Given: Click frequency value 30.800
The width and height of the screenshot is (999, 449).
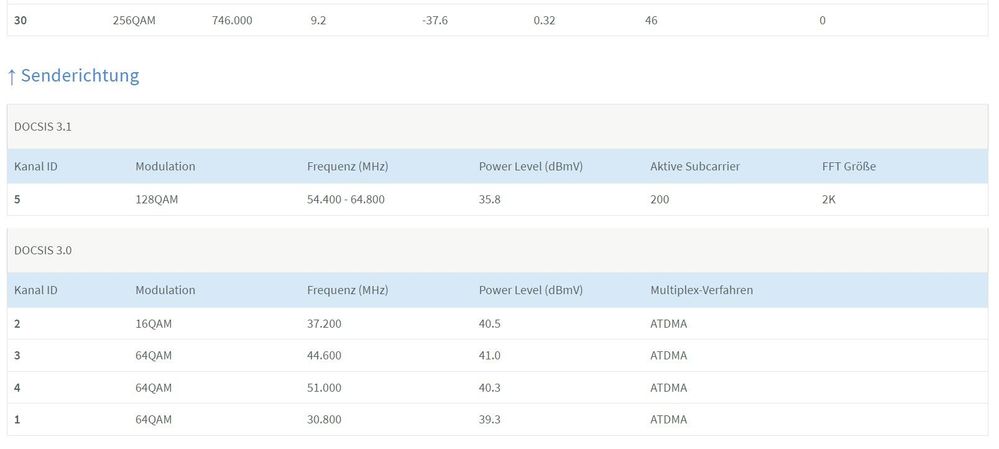Looking at the screenshot, I should pos(324,419).
